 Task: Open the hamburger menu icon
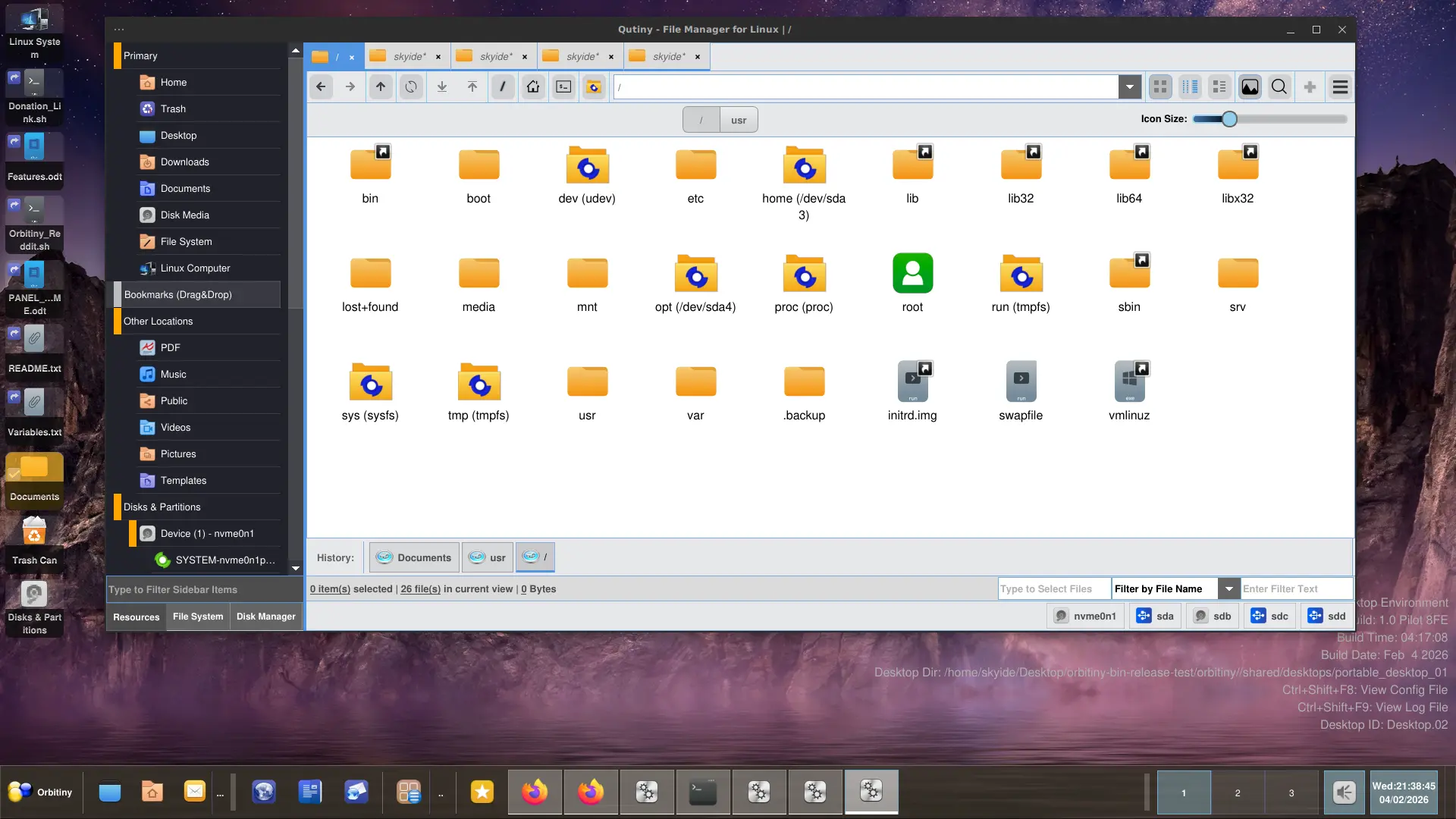[x=1340, y=87]
